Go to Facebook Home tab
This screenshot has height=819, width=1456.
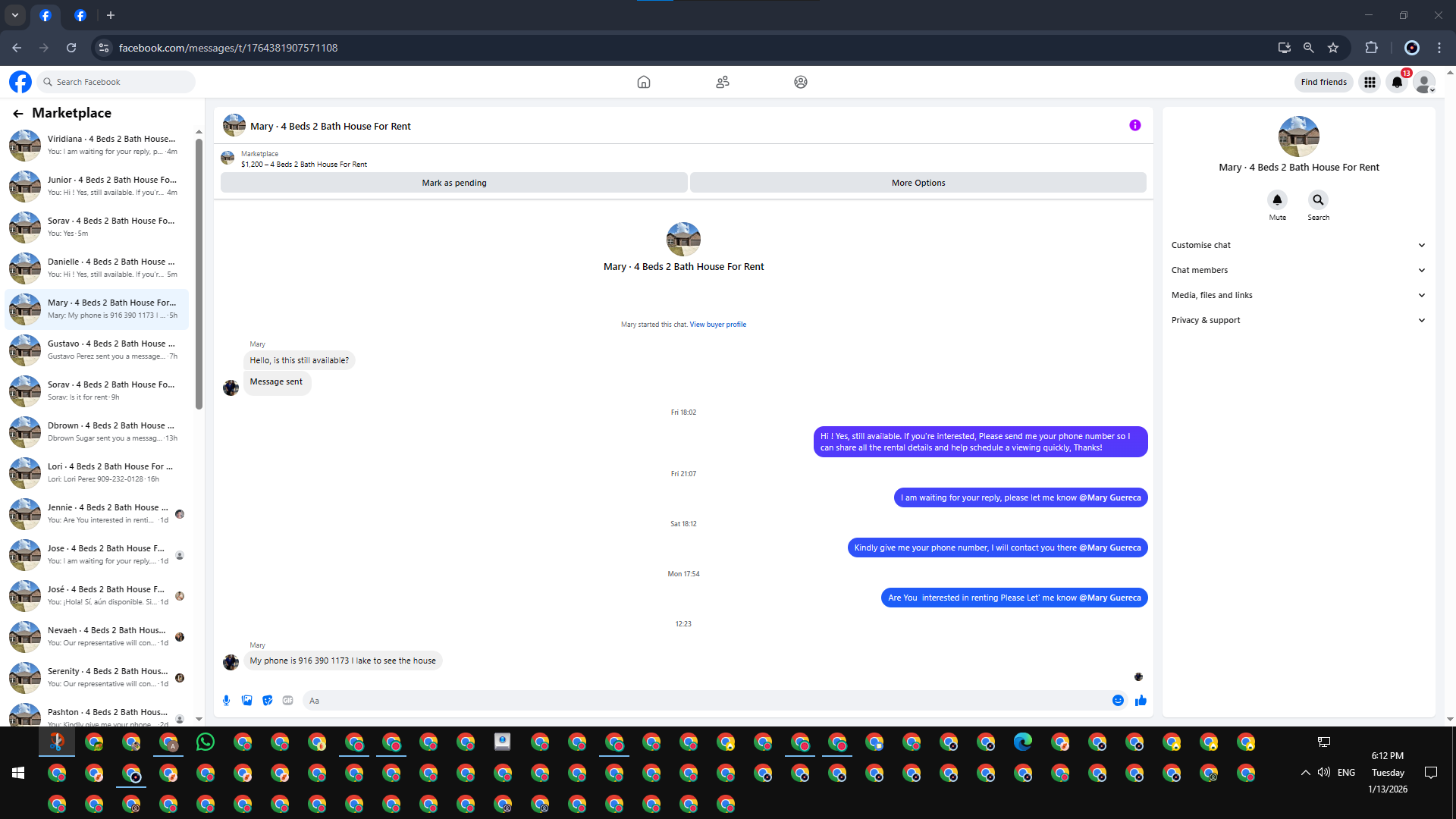[x=644, y=82]
